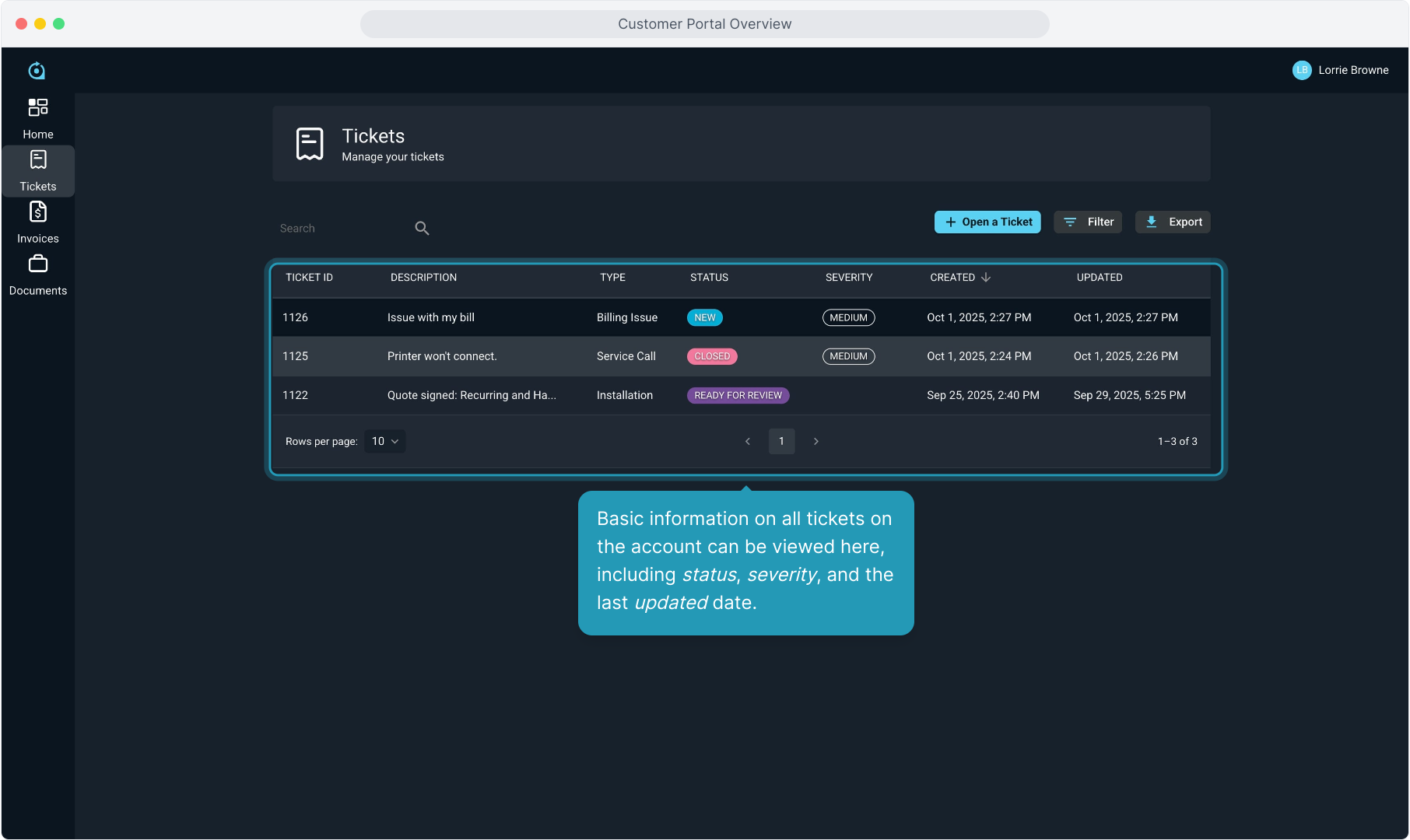Viewport: 1410px width, 840px height.
Task: Go to next page chevron
Action: click(815, 441)
